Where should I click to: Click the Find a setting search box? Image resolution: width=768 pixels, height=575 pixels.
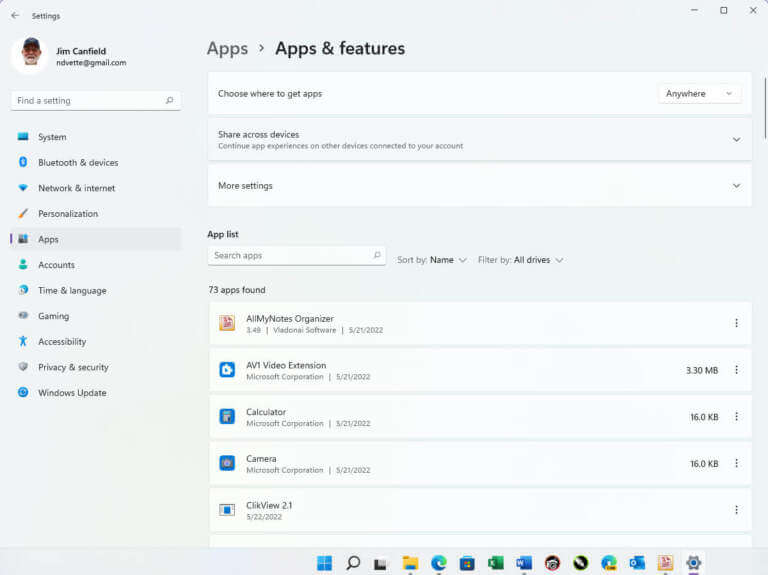tap(96, 100)
